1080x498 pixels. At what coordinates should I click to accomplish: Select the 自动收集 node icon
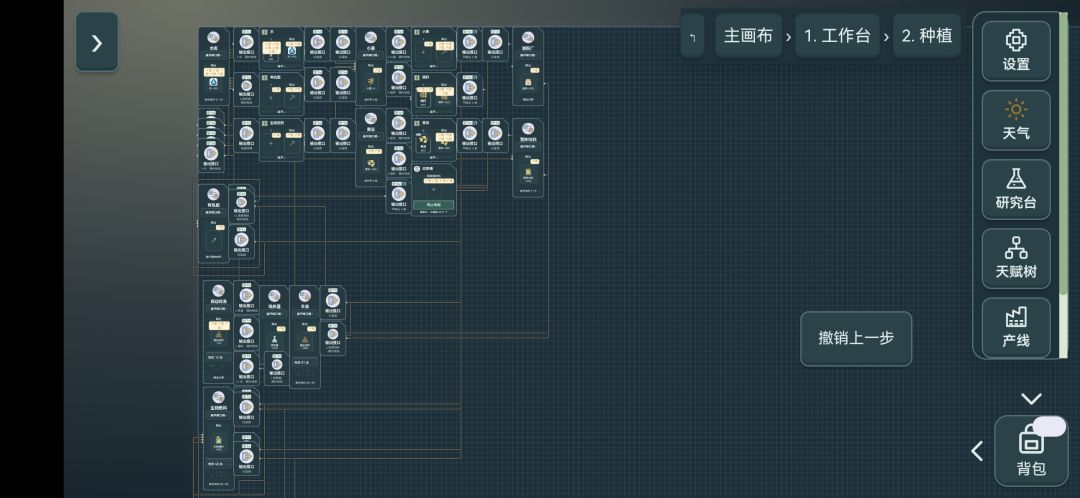click(218, 291)
